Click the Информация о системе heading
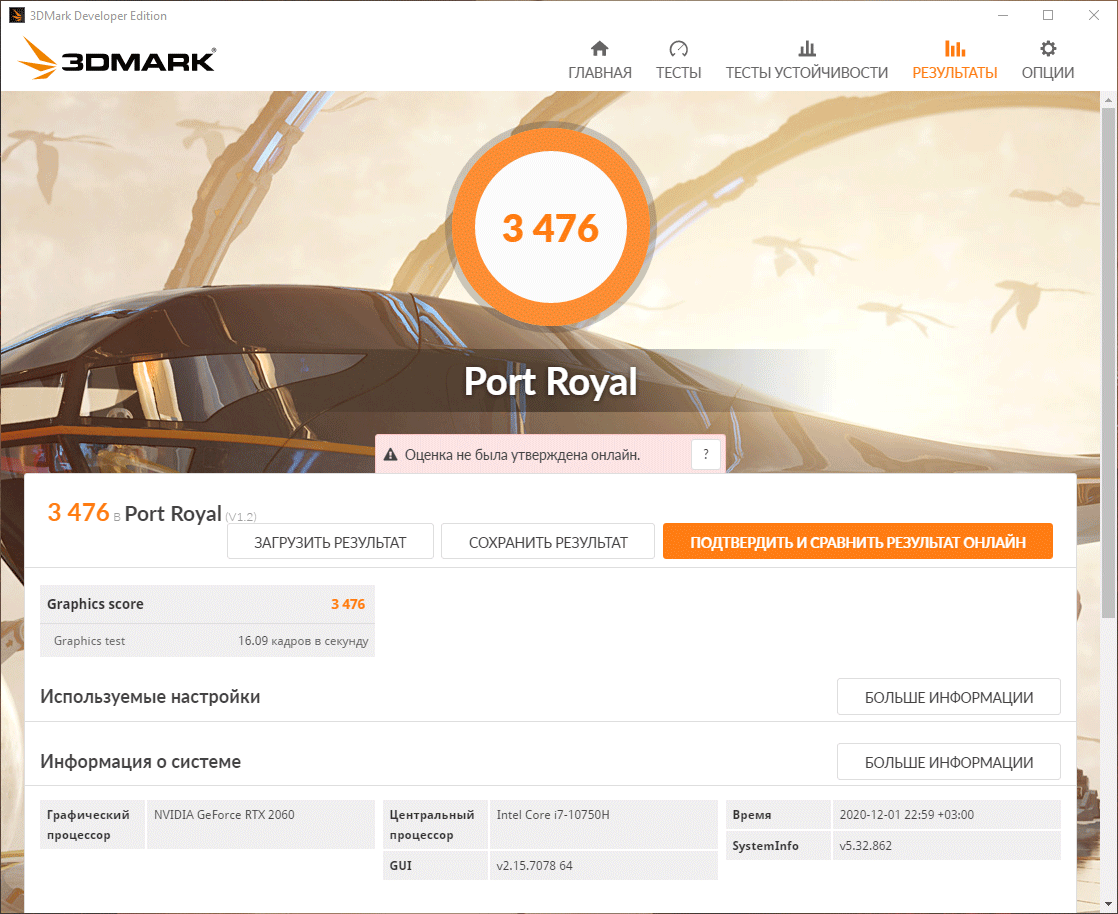This screenshot has width=1118, height=914. pyautogui.click(x=140, y=761)
